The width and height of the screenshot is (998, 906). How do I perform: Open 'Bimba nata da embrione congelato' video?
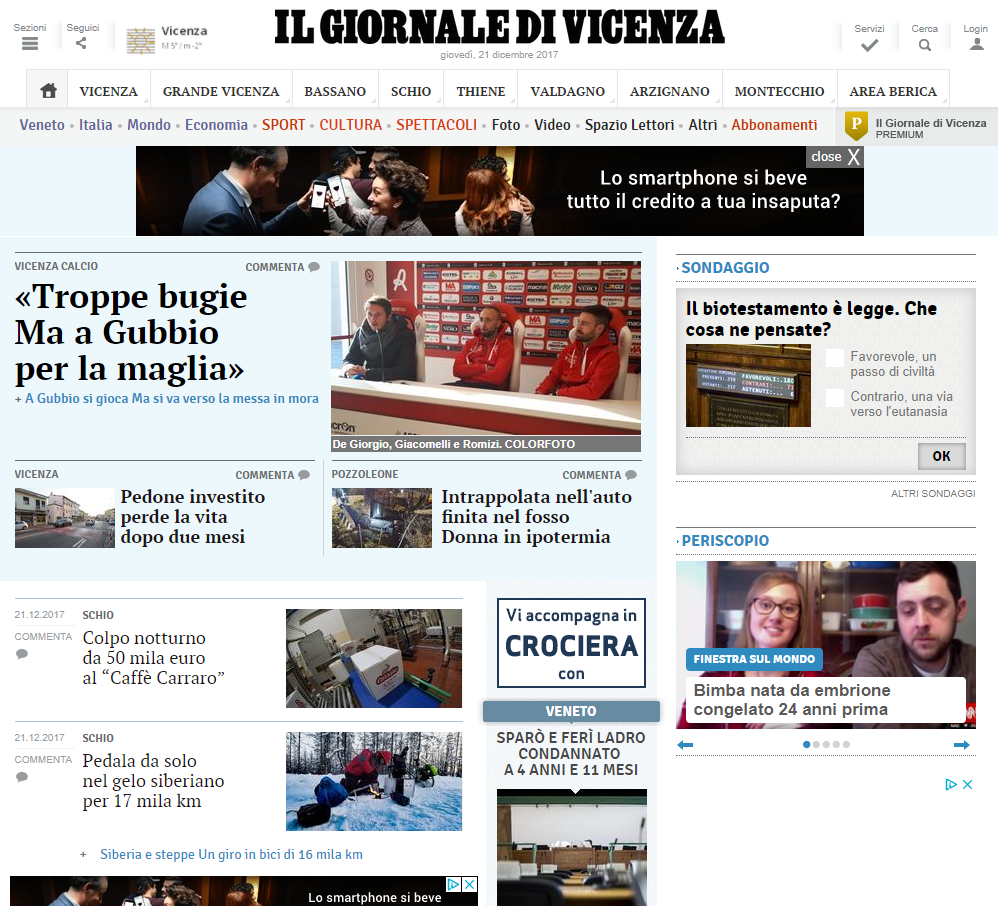791,700
